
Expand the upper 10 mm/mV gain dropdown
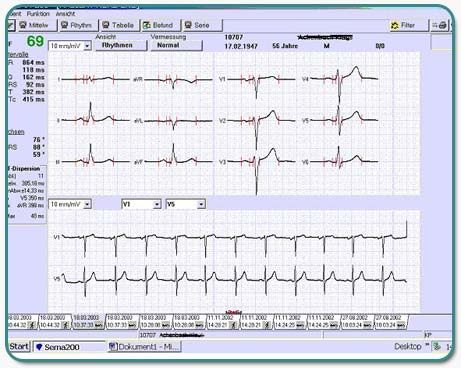click(87, 45)
